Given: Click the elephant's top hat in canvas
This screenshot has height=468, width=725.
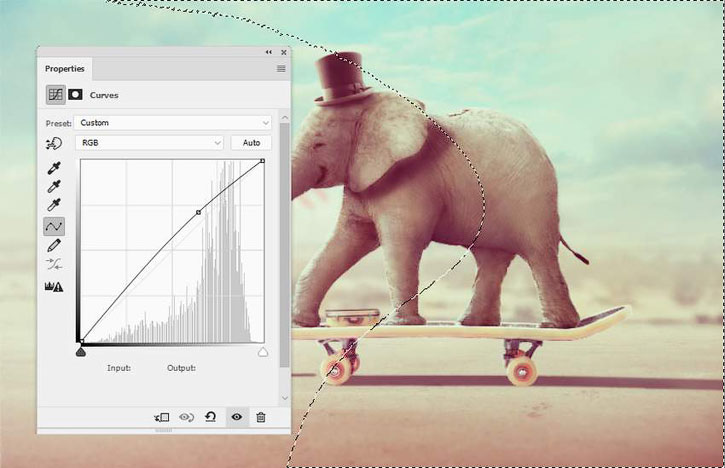Looking at the screenshot, I should 343,79.
